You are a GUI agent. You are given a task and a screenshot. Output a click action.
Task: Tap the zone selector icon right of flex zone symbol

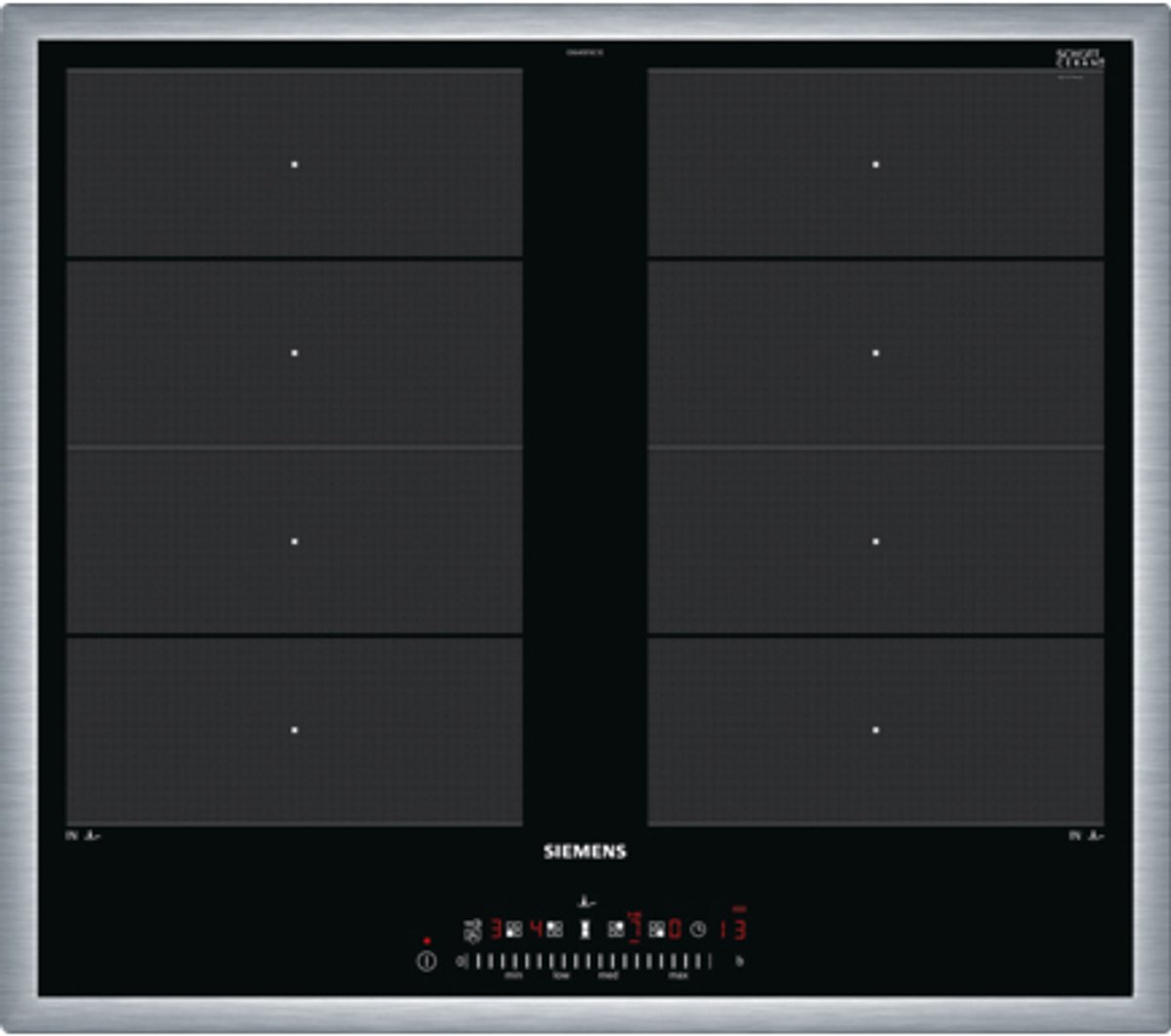point(616,930)
